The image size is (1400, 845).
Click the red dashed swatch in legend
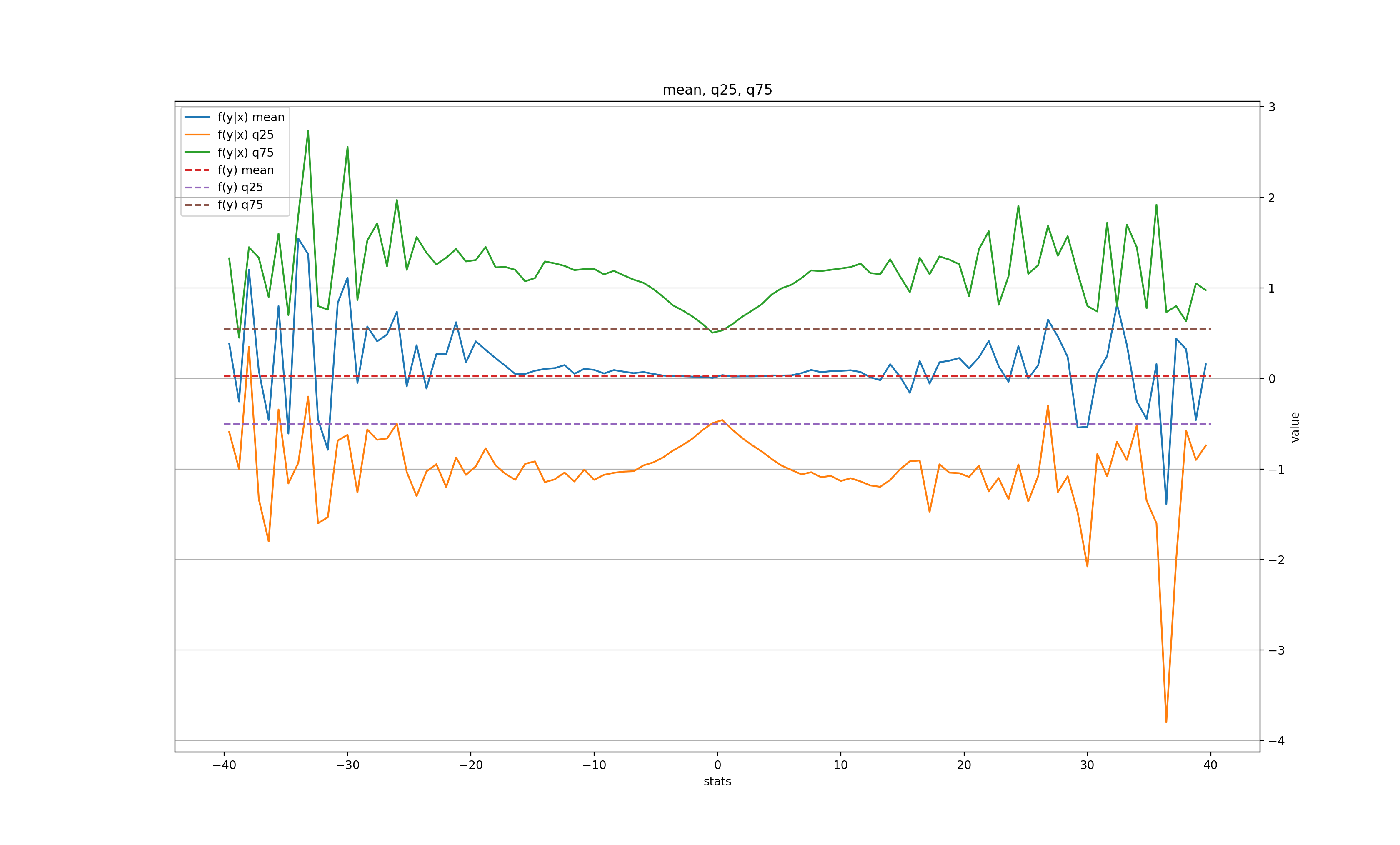[197, 170]
